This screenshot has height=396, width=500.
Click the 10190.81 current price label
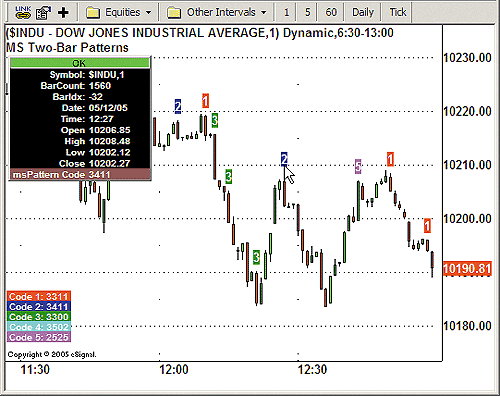tap(467, 269)
